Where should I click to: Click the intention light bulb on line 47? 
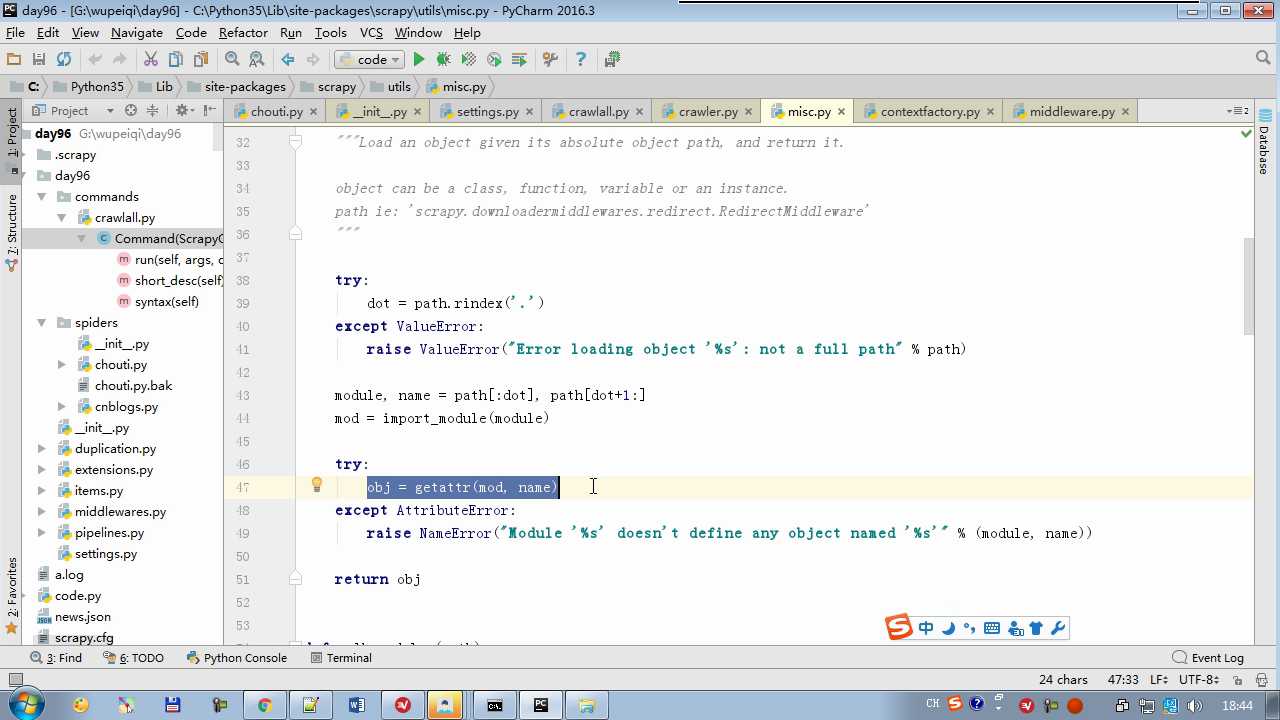click(x=317, y=486)
